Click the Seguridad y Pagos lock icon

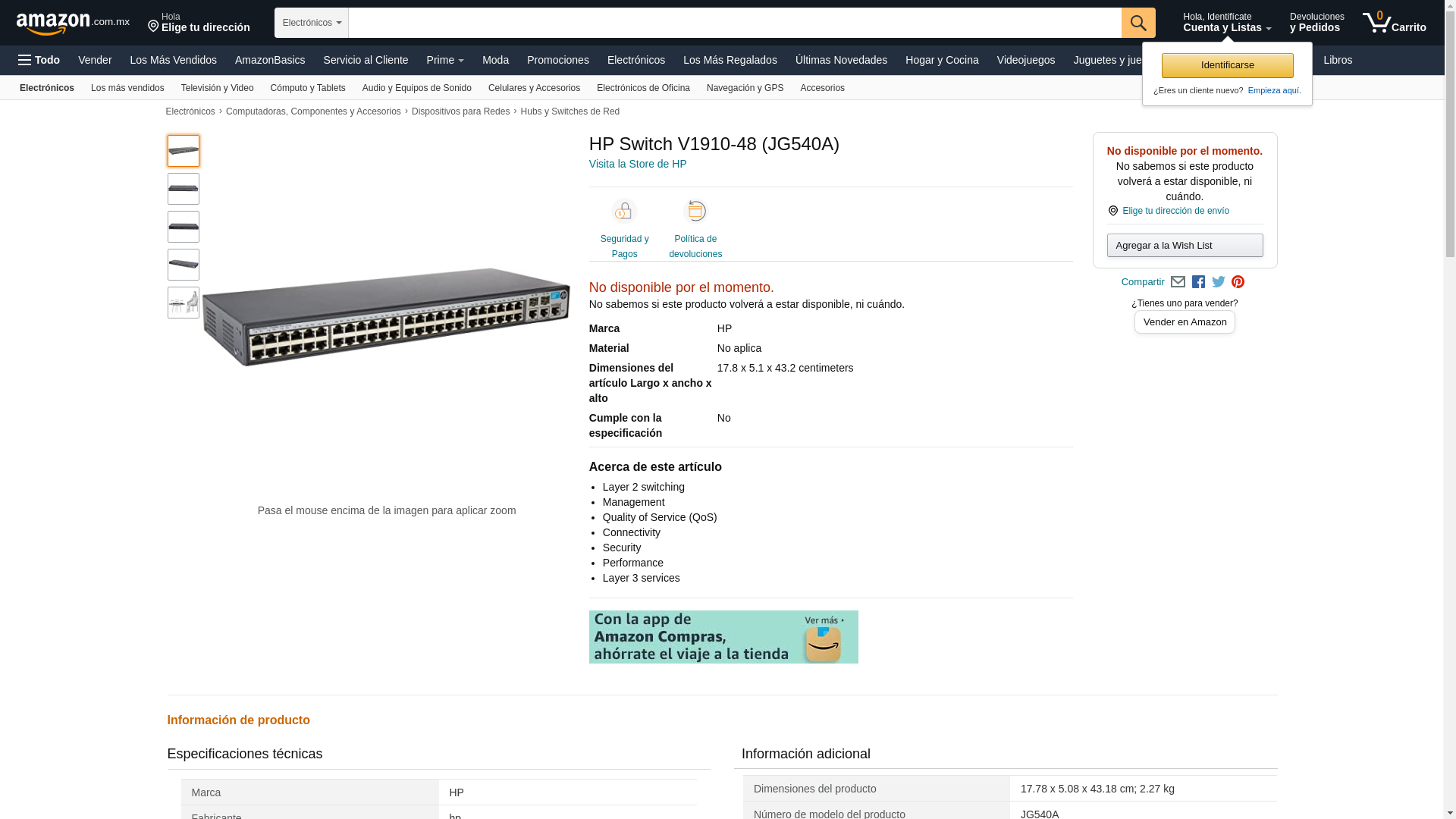point(624,212)
